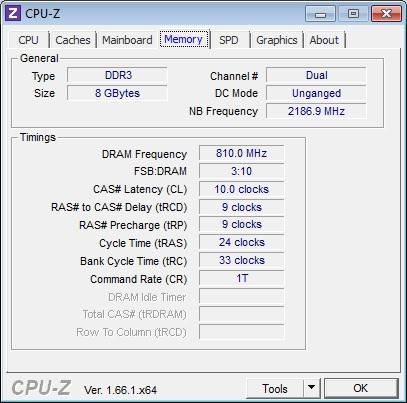Open the Graphics tab
Screen dimensions: 407x403
pyautogui.click(x=277, y=40)
